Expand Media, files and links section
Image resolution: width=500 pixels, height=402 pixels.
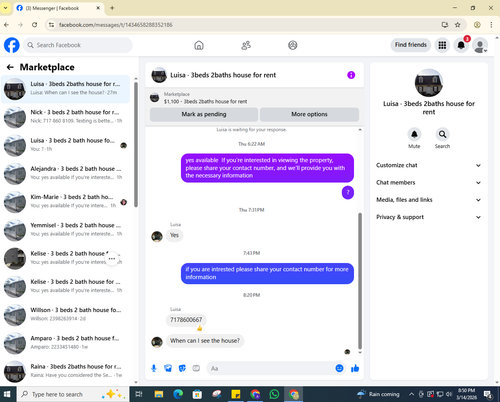(428, 200)
